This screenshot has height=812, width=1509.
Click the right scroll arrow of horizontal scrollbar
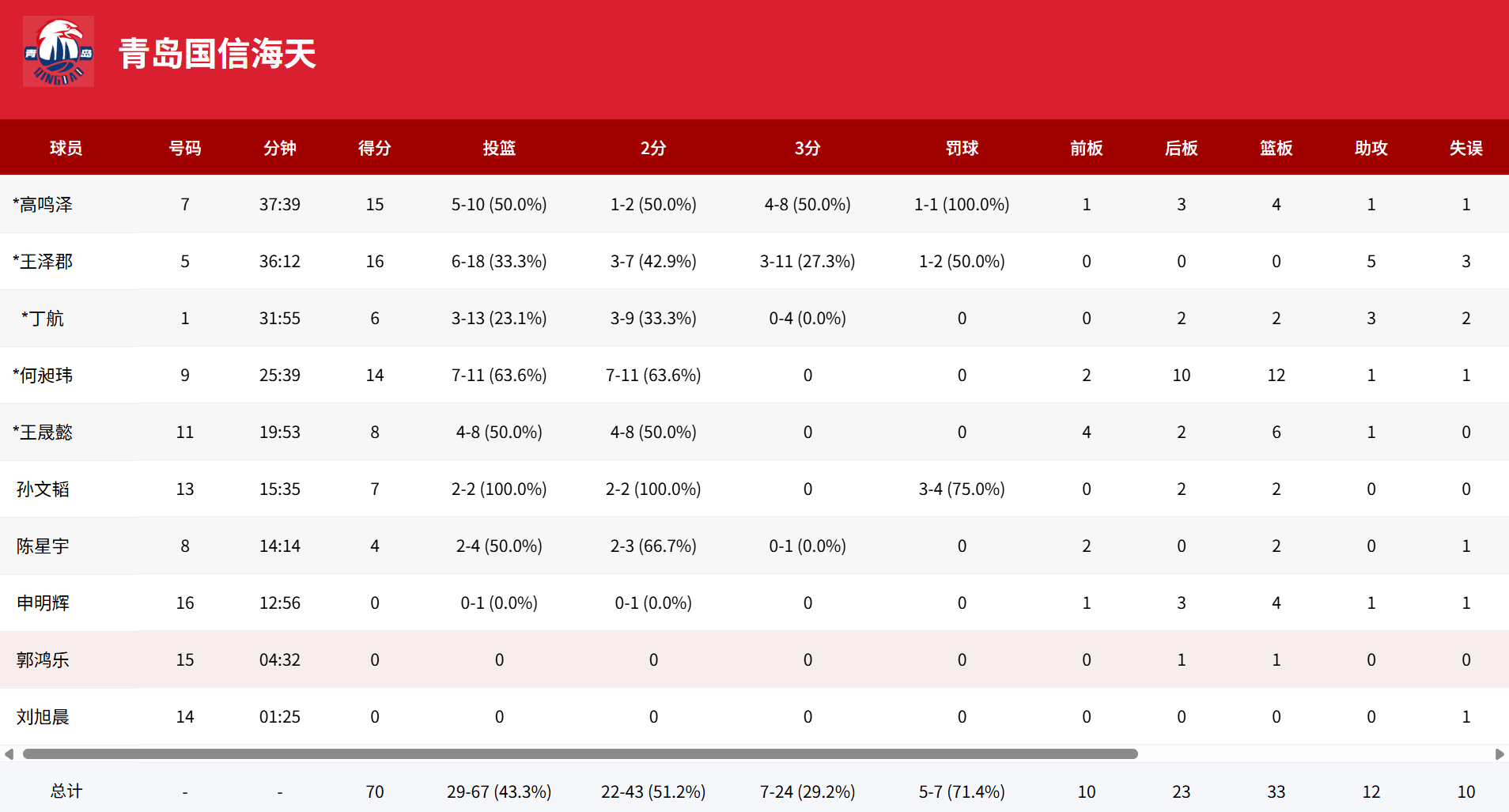[x=1499, y=753]
